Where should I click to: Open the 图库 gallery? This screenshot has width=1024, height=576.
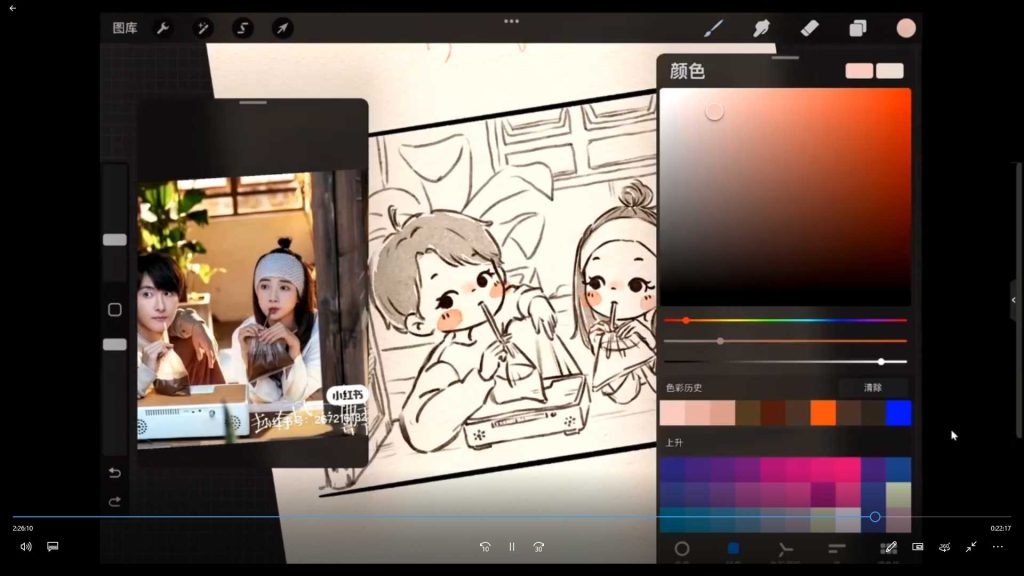tap(125, 28)
